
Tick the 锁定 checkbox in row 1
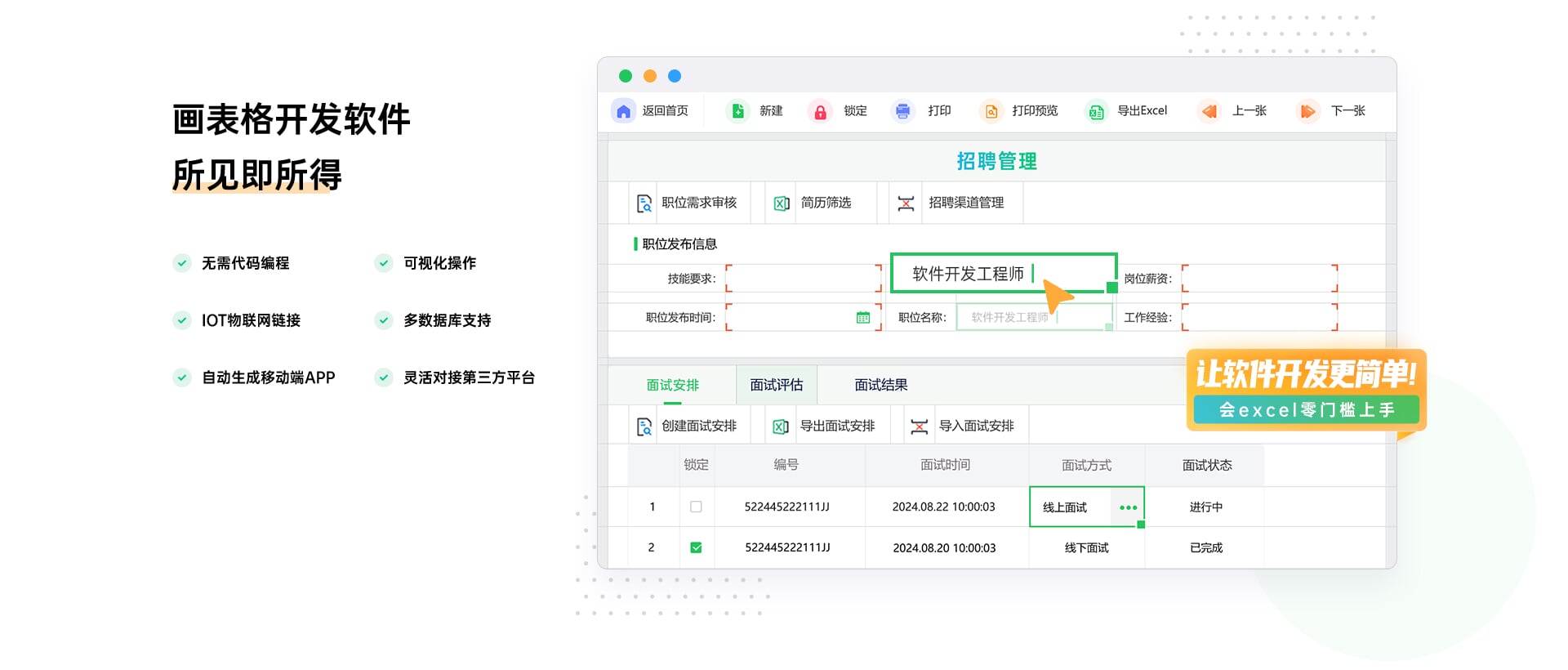pos(696,507)
